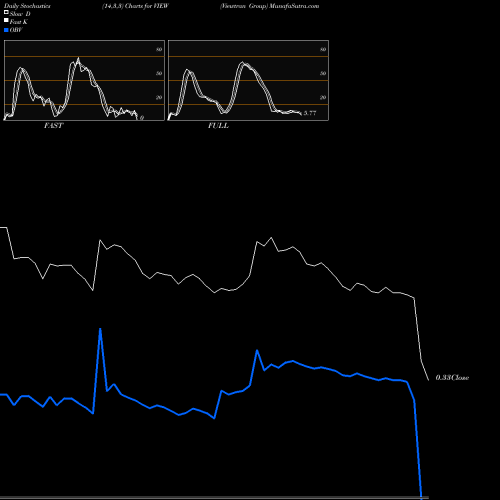
Task: Click the FAST chart label
Action: click(x=53, y=126)
